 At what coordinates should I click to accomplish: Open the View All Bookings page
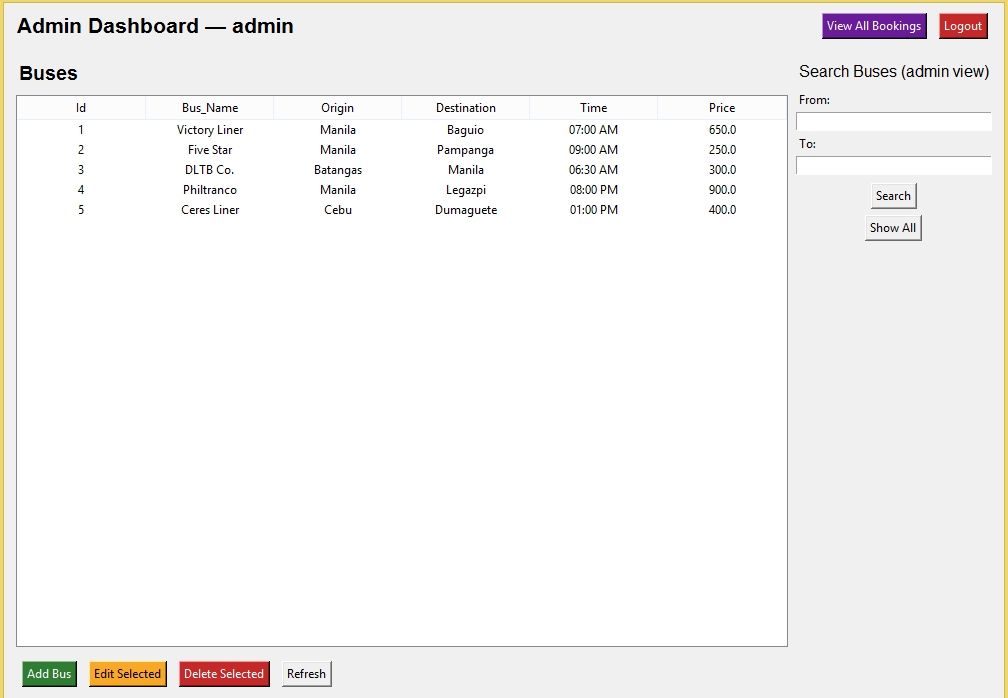click(x=874, y=26)
